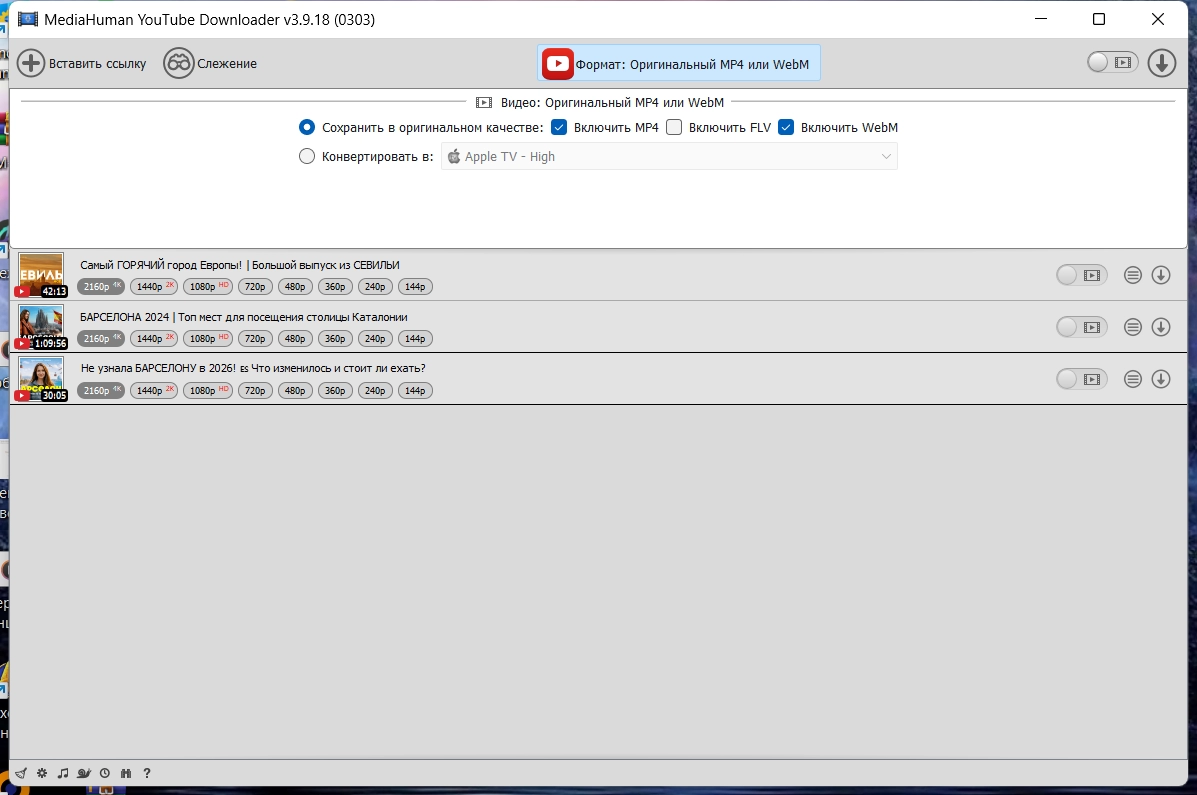Click the clock icon in status bar
This screenshot has width=1197, height=795.
(105, 774)
